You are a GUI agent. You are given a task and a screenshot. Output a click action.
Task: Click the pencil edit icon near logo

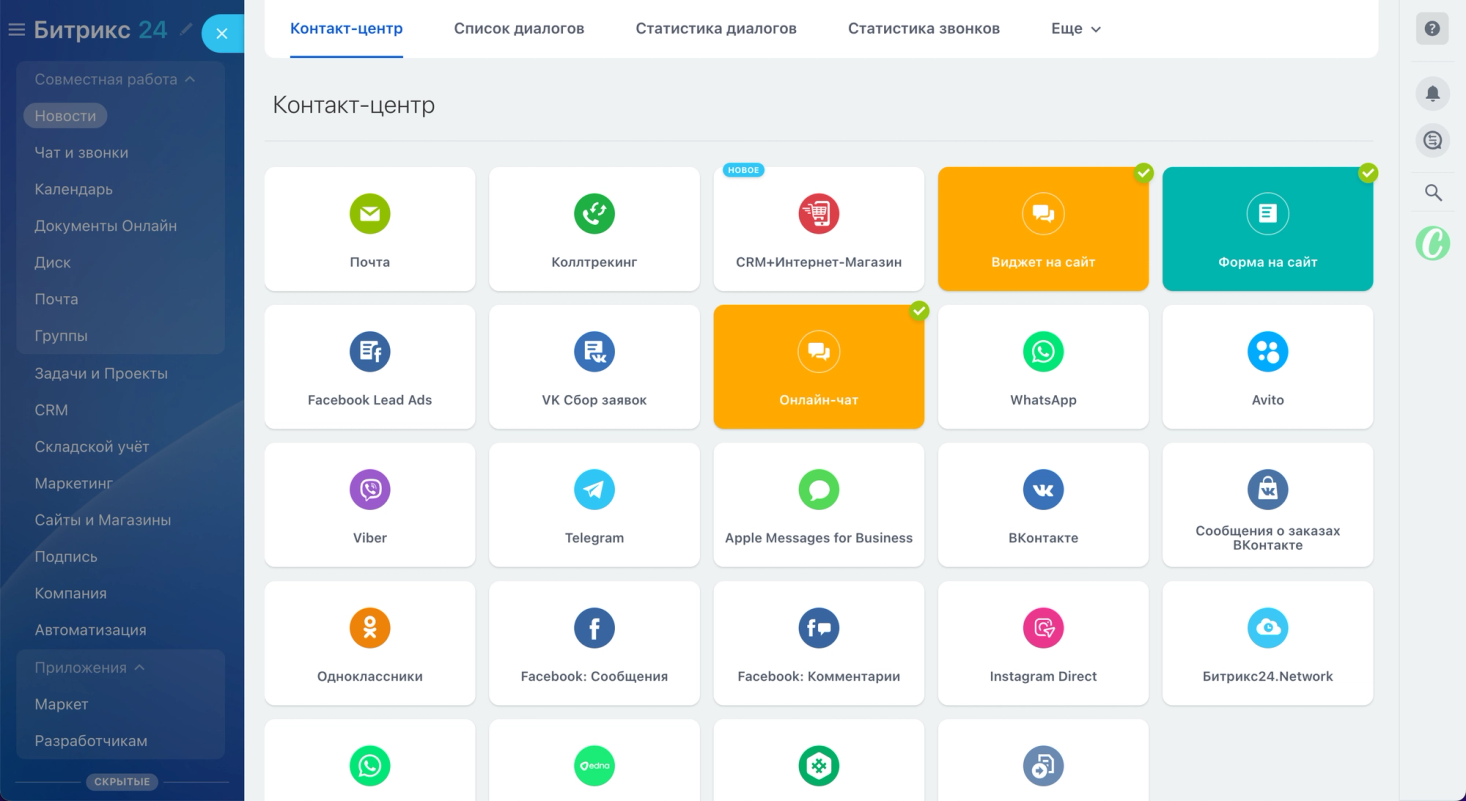click(186, 30)
